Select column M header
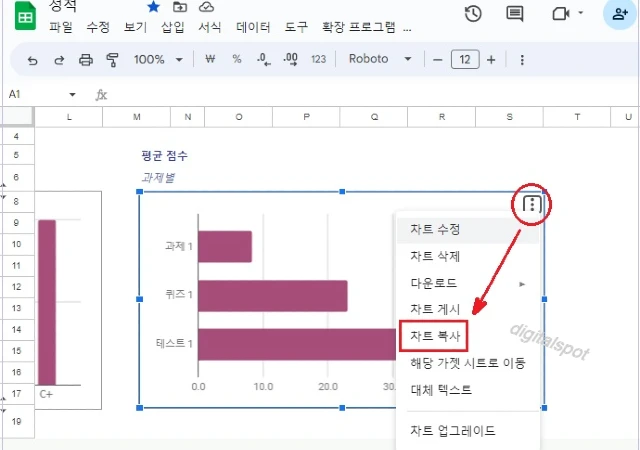The width and height of the screenshot is (640, 450). (x=136, y=117)
